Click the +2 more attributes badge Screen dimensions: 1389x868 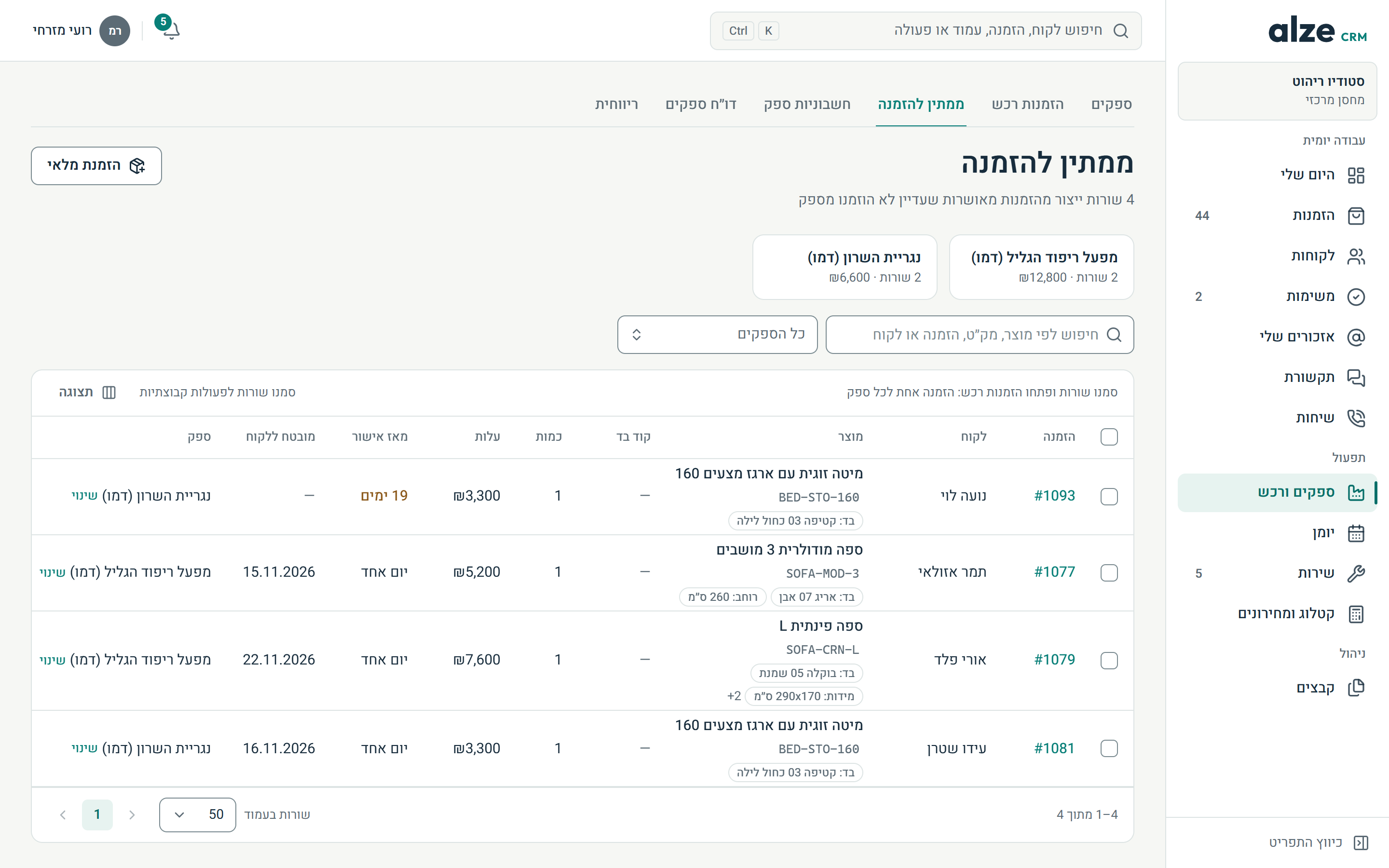[x=734, y=696]
